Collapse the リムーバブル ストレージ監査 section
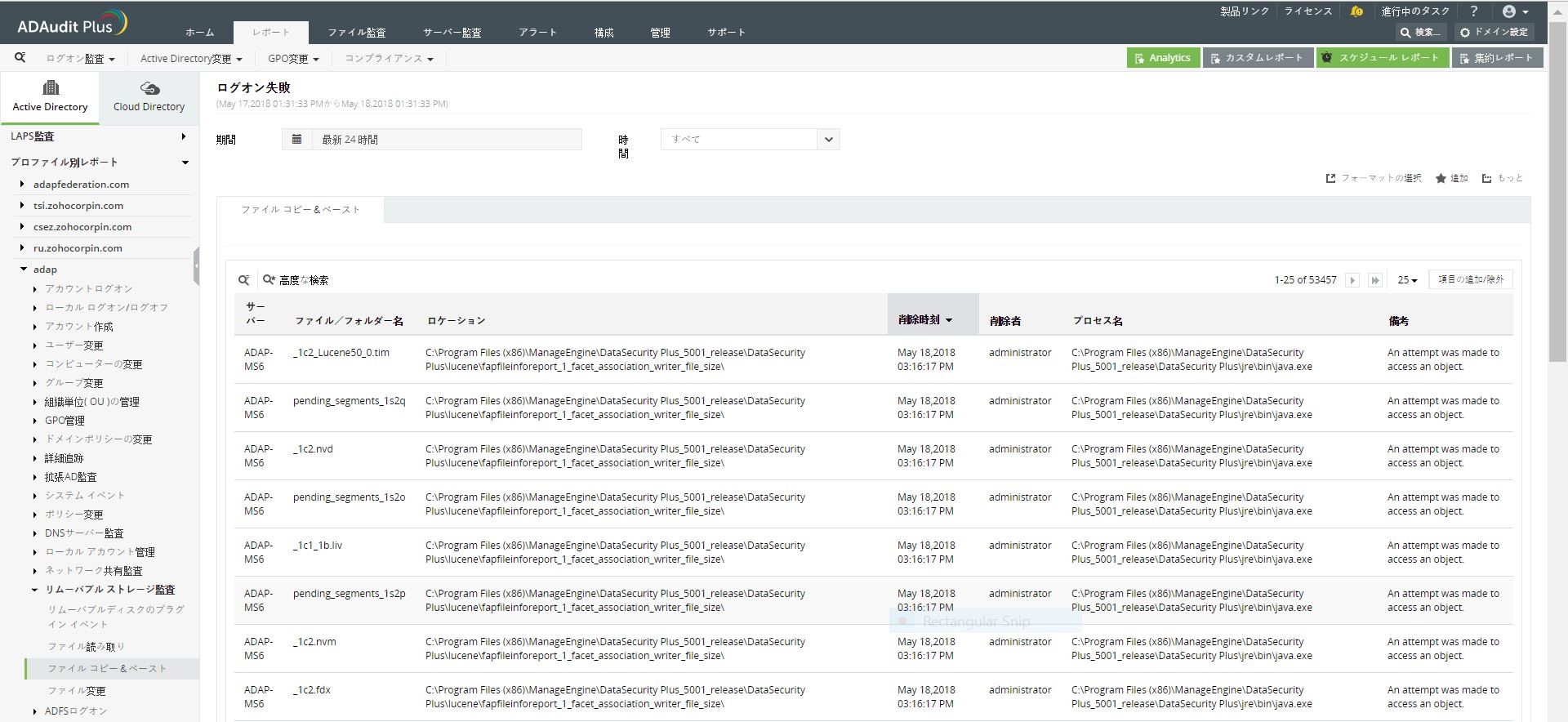The width and height of the screenshot is (1568, 722). tap(35, 590)
